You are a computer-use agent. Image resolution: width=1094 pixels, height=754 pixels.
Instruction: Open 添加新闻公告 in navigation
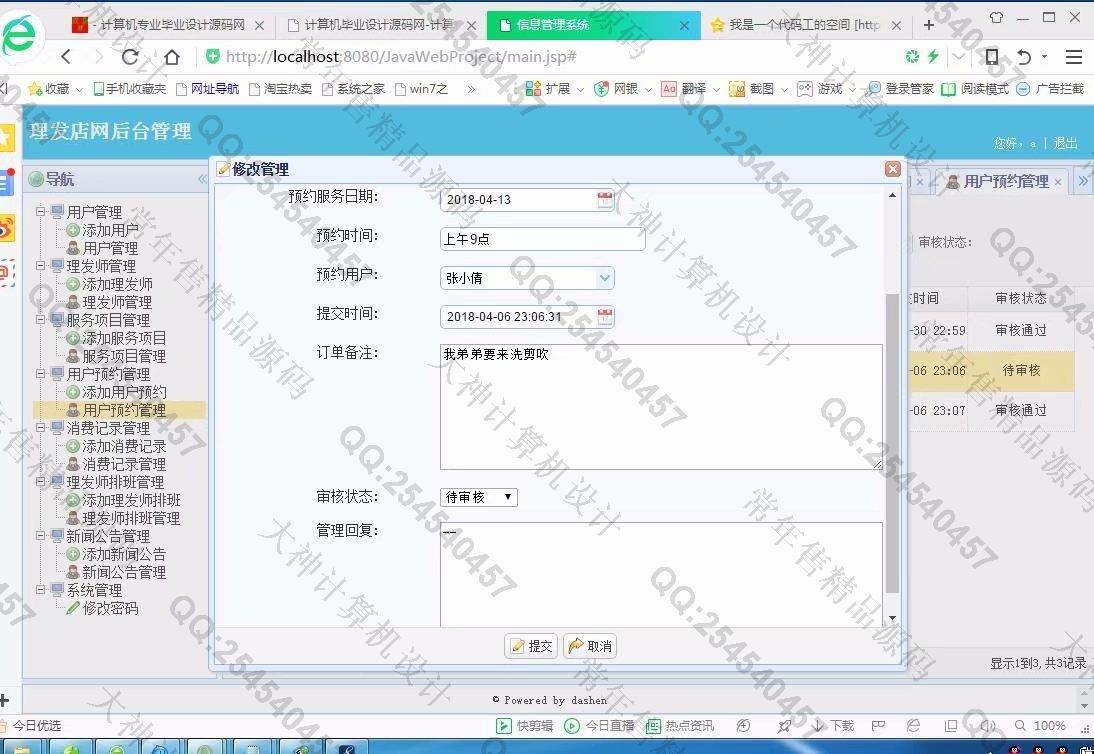click(x=116, y=554)
